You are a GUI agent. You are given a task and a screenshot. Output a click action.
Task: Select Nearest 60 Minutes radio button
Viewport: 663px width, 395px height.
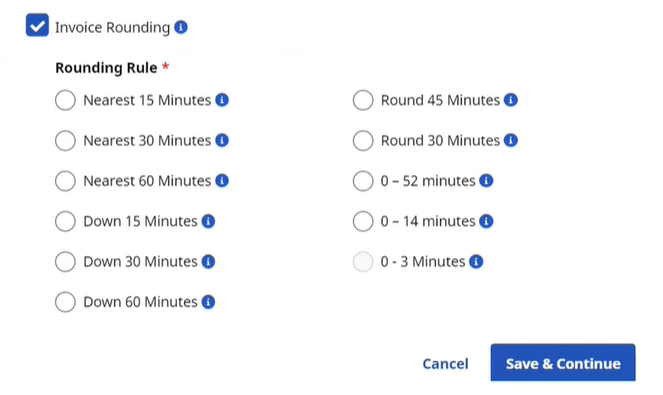(x=65, y=181)
